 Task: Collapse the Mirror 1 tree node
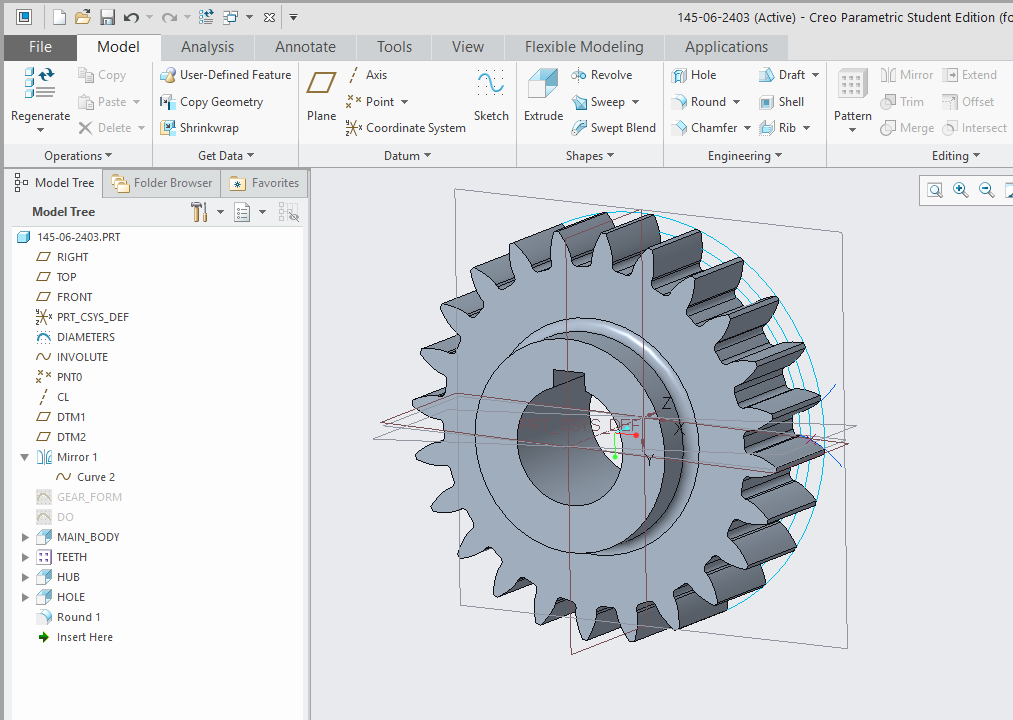pos(24,457)
